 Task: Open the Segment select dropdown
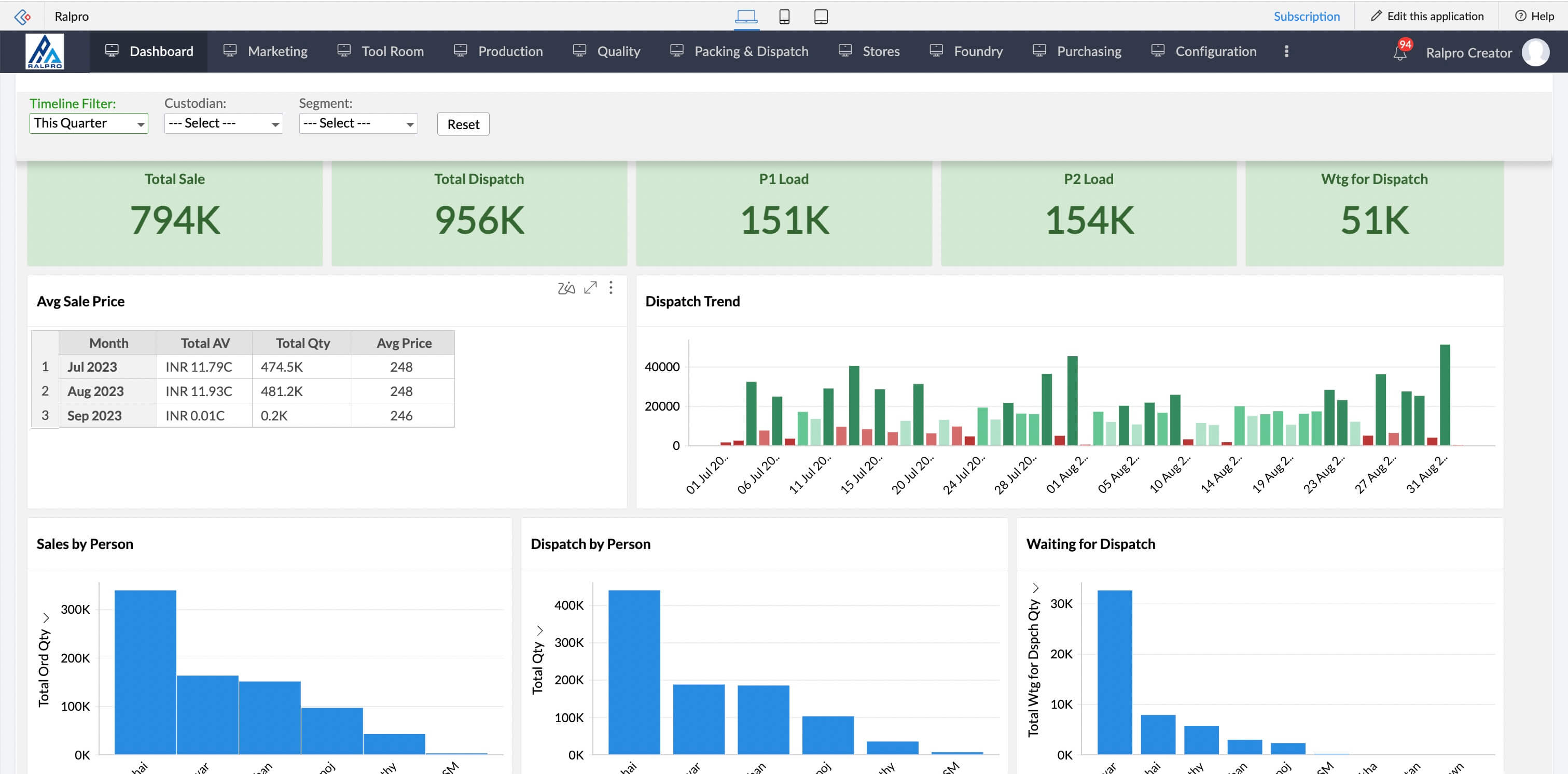click(358, 123)
